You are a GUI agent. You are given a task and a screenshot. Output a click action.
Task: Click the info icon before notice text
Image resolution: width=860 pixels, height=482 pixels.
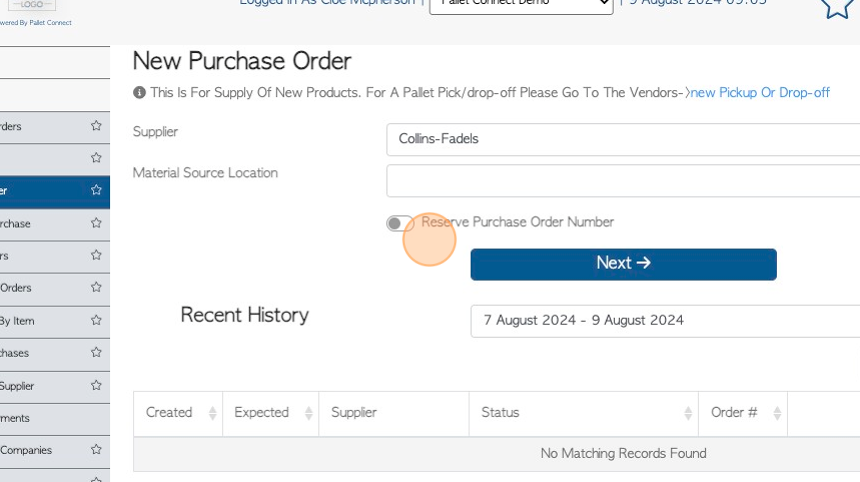[139, 93]
